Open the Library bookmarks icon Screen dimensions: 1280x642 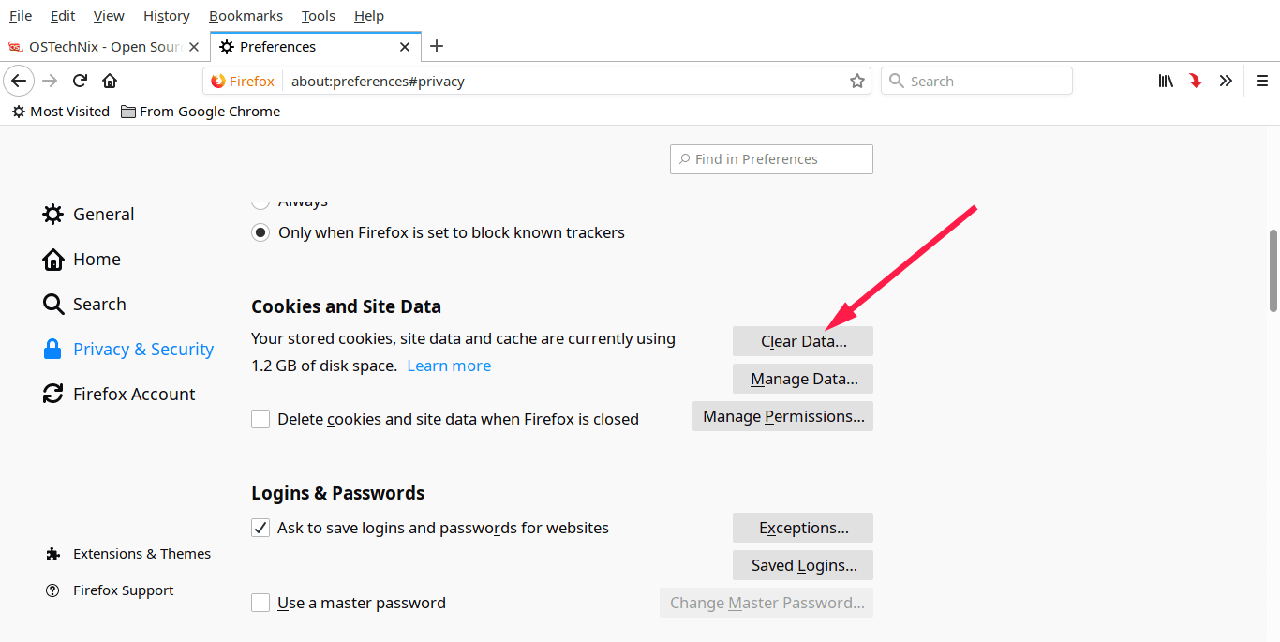[x=1166, y=81]
